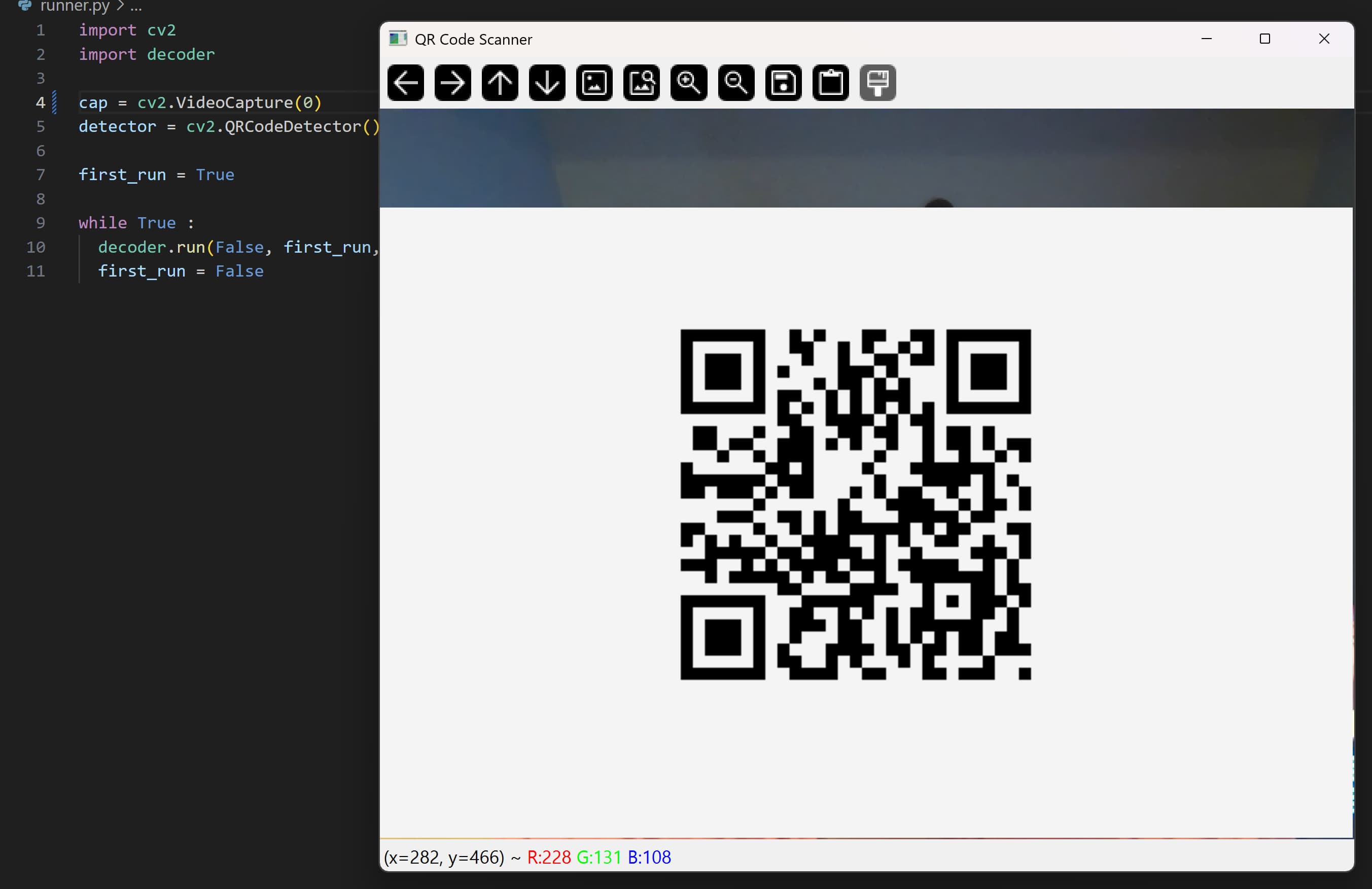
Task: Click the QR Code Scanner window icon
Action: [397, 39]
